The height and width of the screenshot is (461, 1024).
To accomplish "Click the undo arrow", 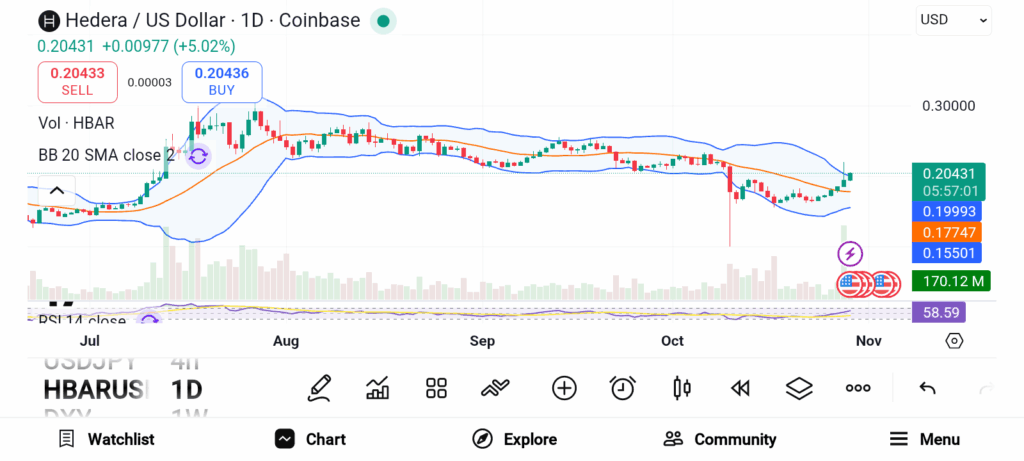I will pos(927,388).
